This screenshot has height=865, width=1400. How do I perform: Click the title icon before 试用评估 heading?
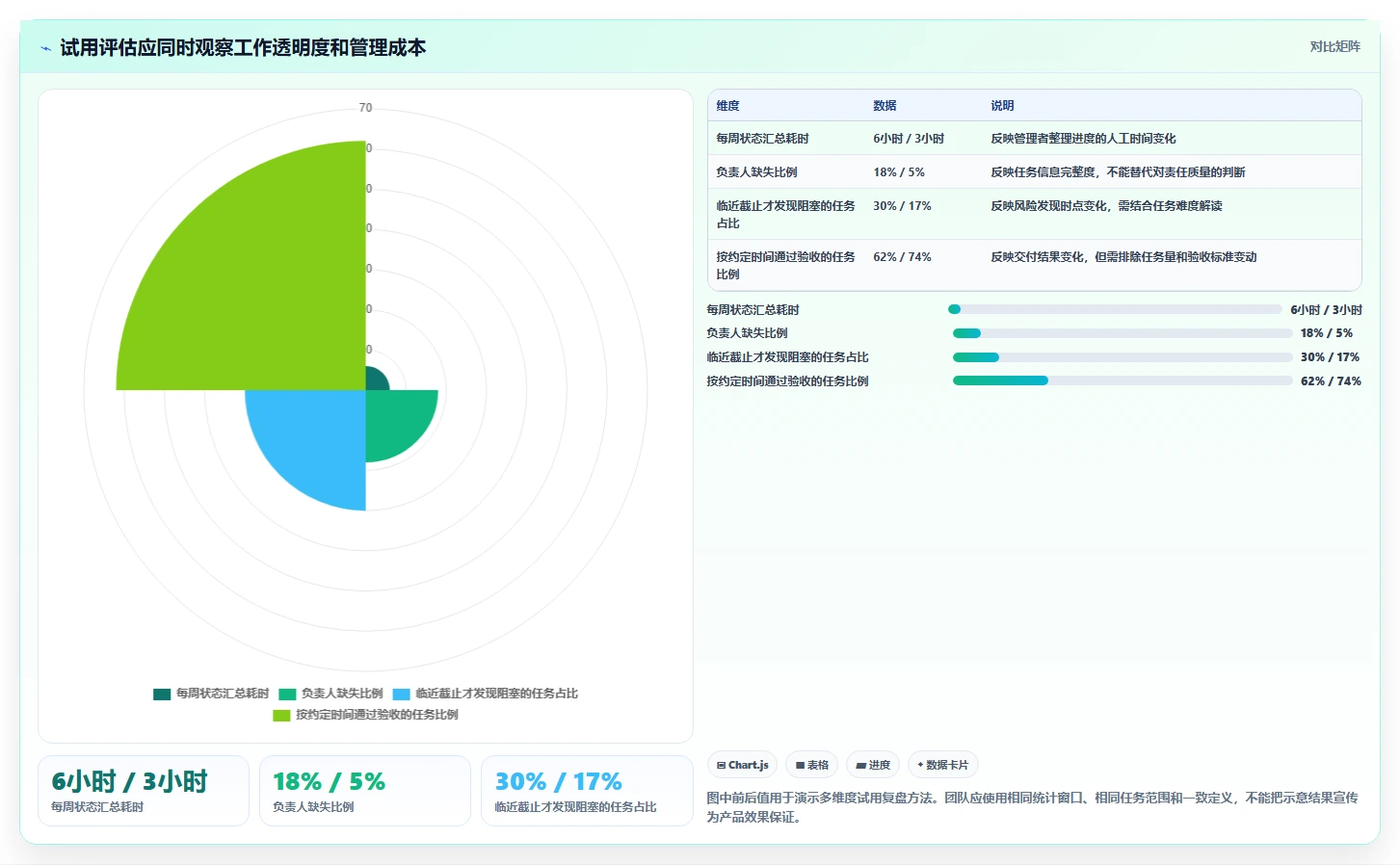point(45,48)
